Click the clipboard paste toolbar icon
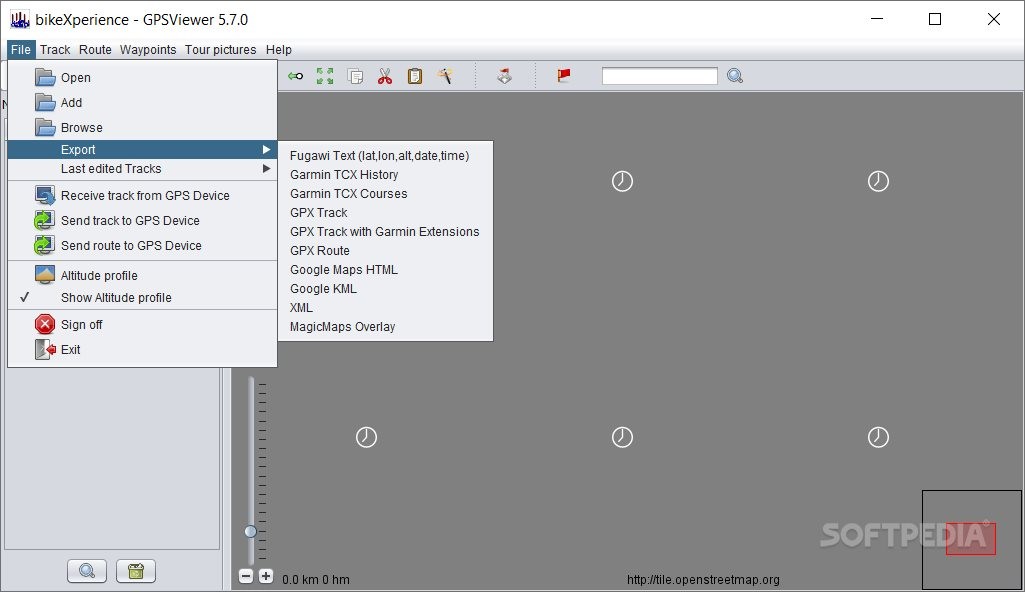 click(415, 76)
